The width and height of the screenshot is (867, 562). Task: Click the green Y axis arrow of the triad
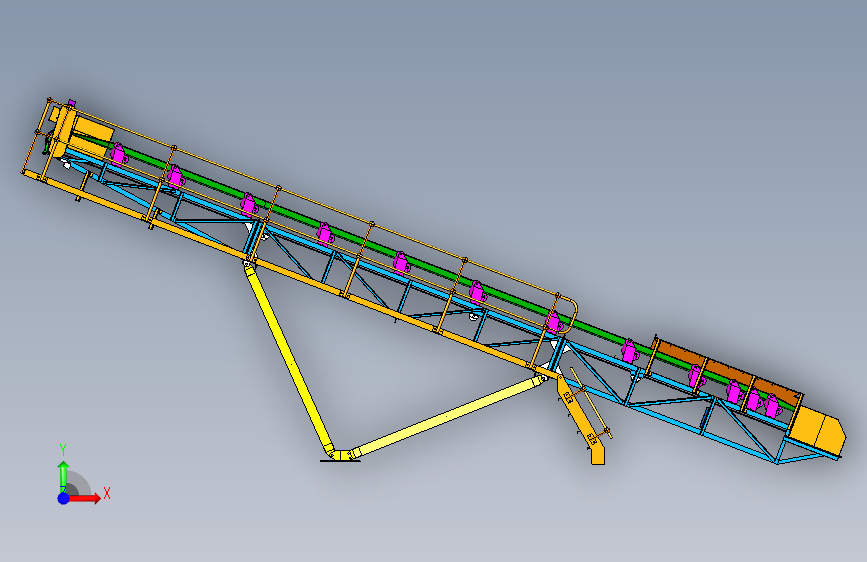pyautogui.click(x=64, y=475)
